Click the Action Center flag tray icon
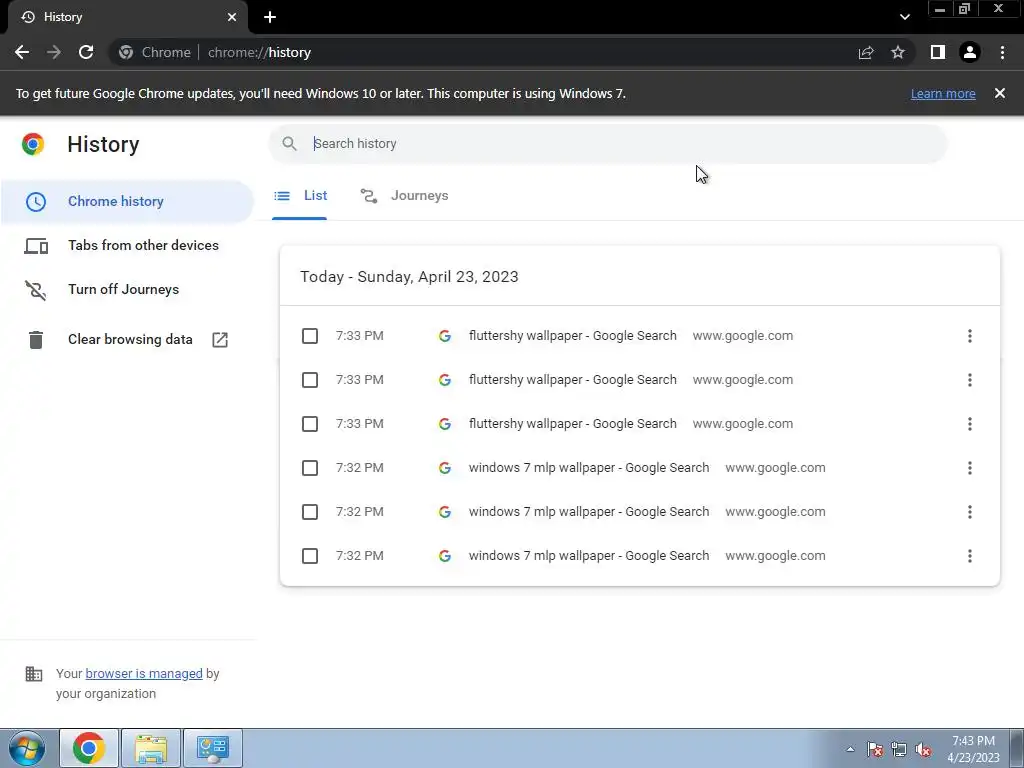The width and height of the screenshot is (1024, 768). point(875,749)
